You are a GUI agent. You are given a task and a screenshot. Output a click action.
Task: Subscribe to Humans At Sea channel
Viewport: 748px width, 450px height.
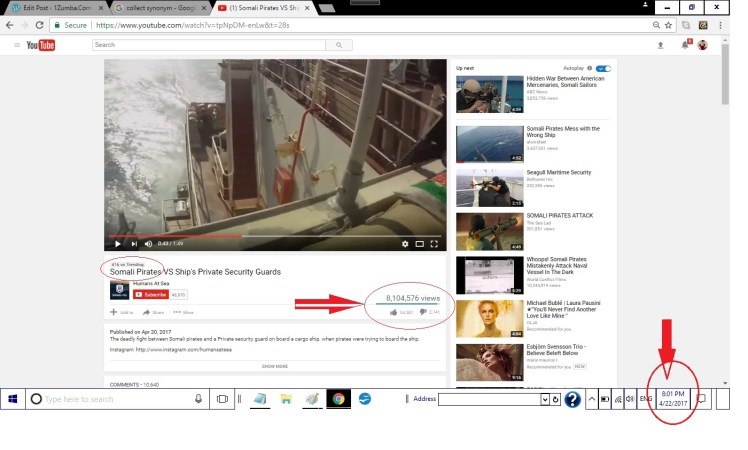tap(152, 295)
